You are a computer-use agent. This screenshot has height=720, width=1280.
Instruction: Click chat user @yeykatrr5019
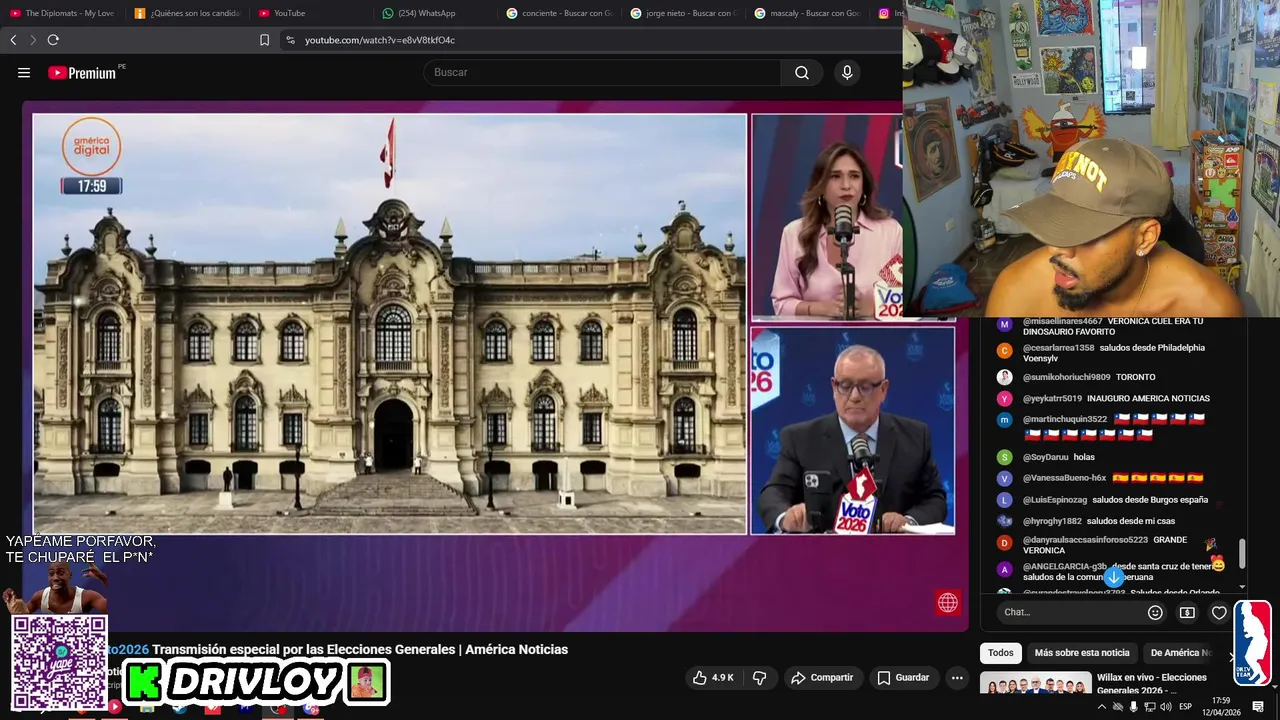(x=1052, y=398)
